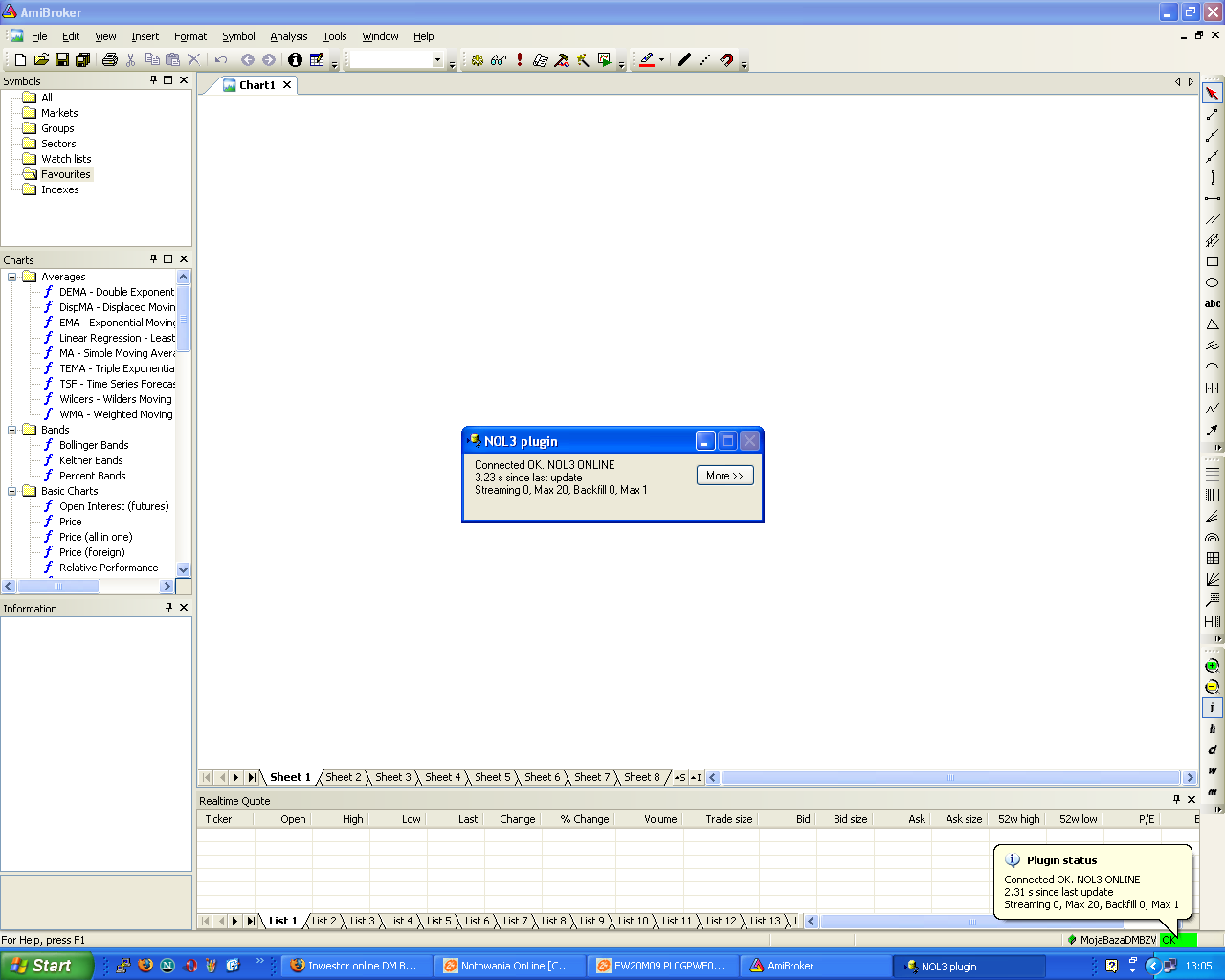Toggle the weekly 'w' interval button
The image size is (1225, 980).
(x=1213, y=770)
